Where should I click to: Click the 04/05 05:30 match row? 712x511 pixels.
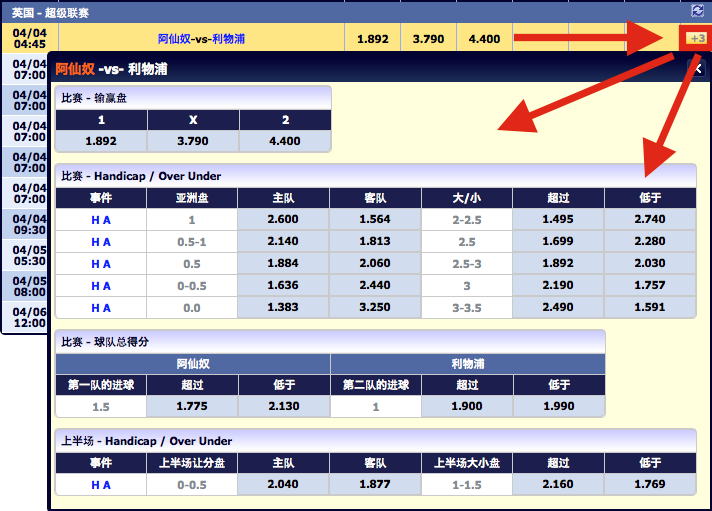[x=25, y=255]
